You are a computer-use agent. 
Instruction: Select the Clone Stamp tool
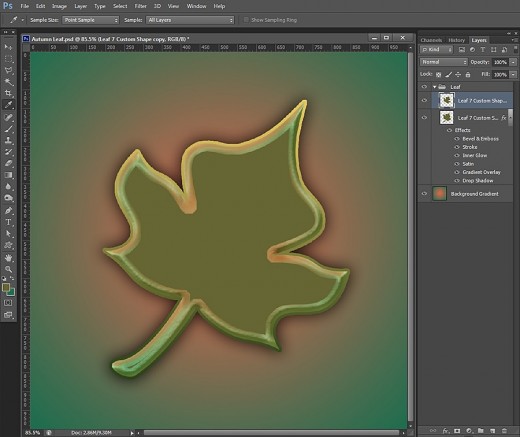click(x=8, y=140)
